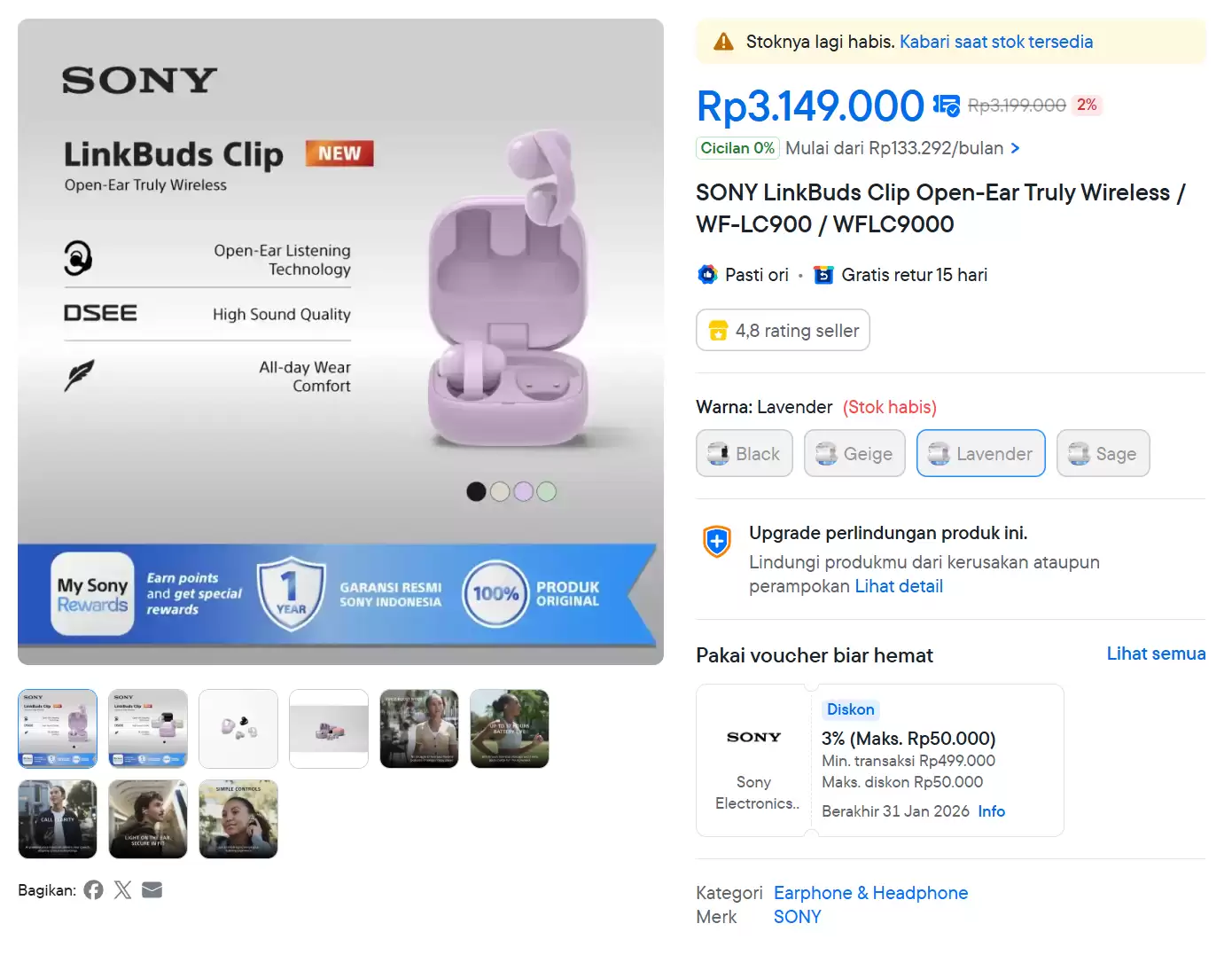Share the product via the Facebook icon
This screenshot has height=955, width=1232.
93,889
